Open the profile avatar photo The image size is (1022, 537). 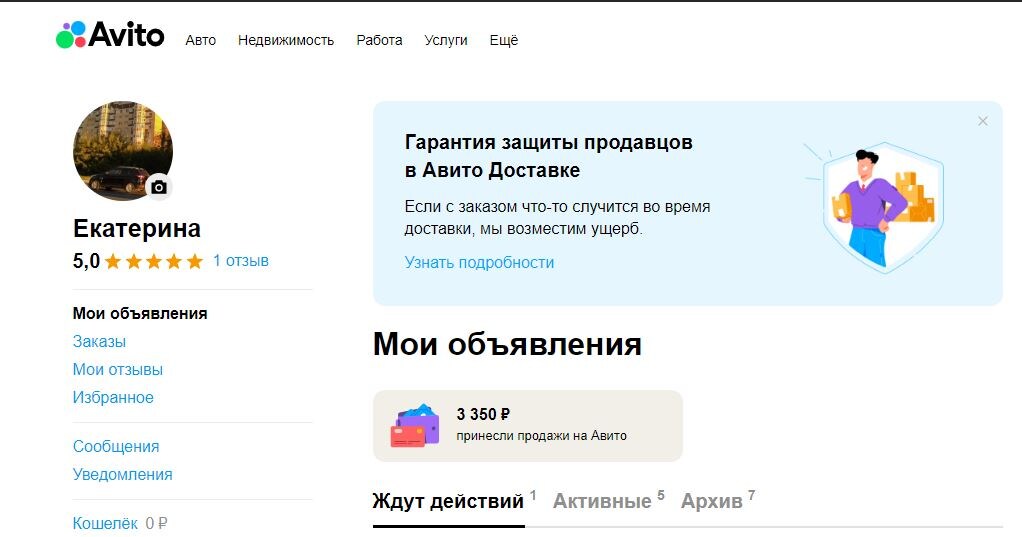(x=123, y=151)
